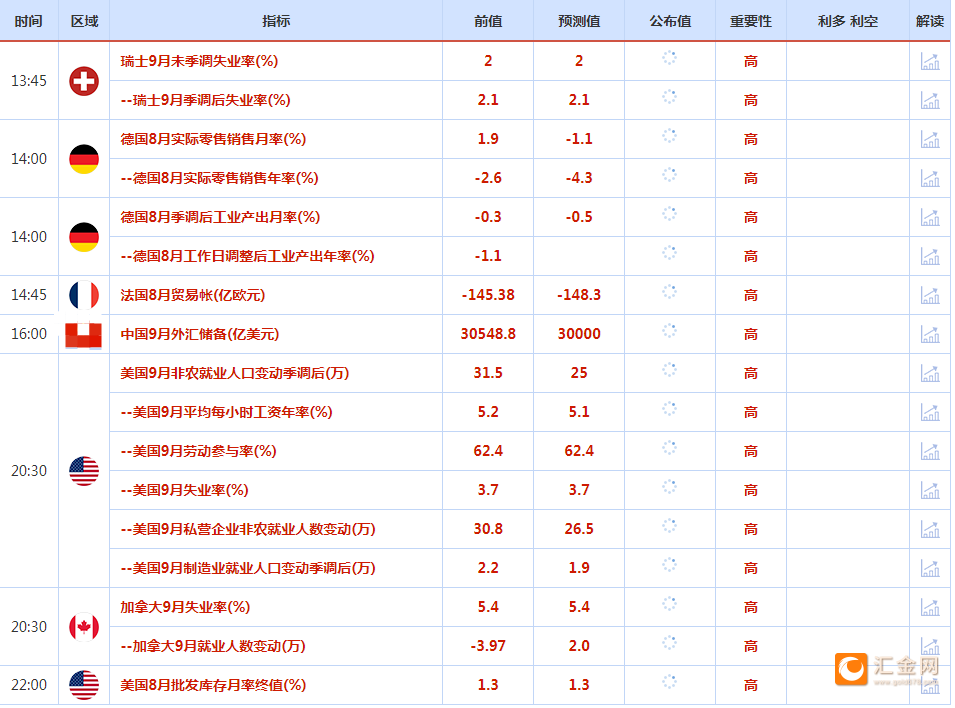Open the chart interpretation icon for Swiss unemployment rate
Image resolution: width=955 pixels, height=708 pixels.
930,61
